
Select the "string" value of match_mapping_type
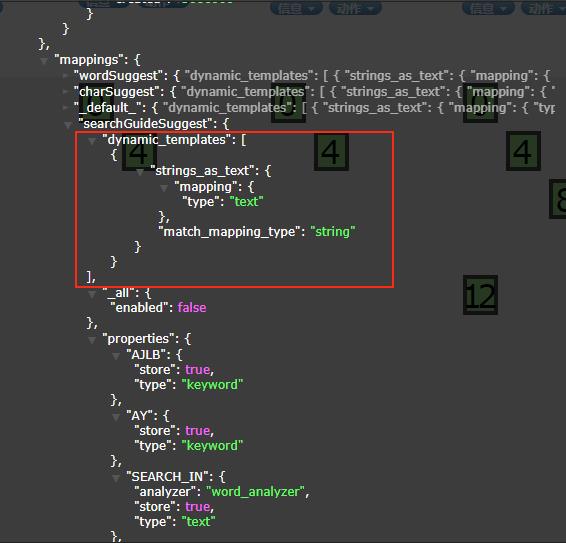click(x=333, y=232)
